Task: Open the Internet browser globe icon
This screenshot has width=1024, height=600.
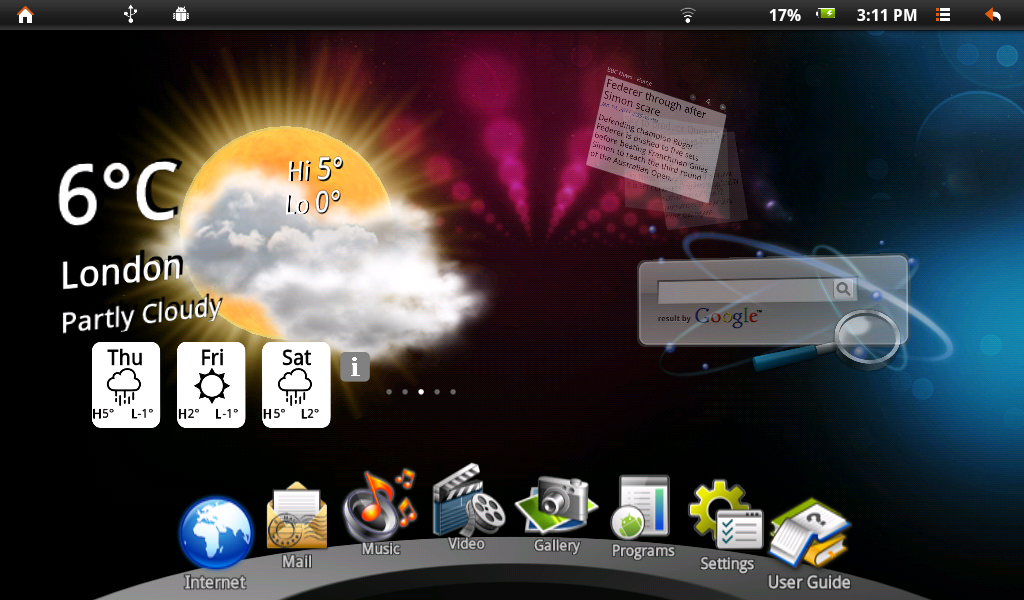Action: point(215,534)
